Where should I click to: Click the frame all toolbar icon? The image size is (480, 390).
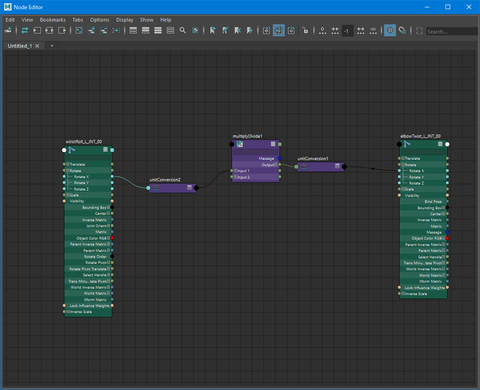79,31
